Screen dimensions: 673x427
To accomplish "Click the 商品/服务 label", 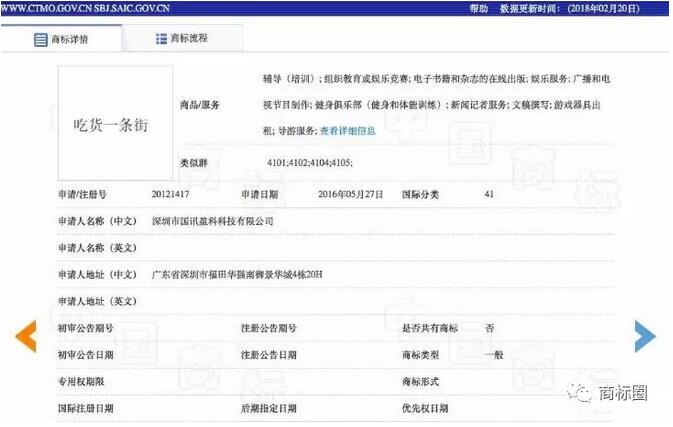I will (x=200, y=105).
